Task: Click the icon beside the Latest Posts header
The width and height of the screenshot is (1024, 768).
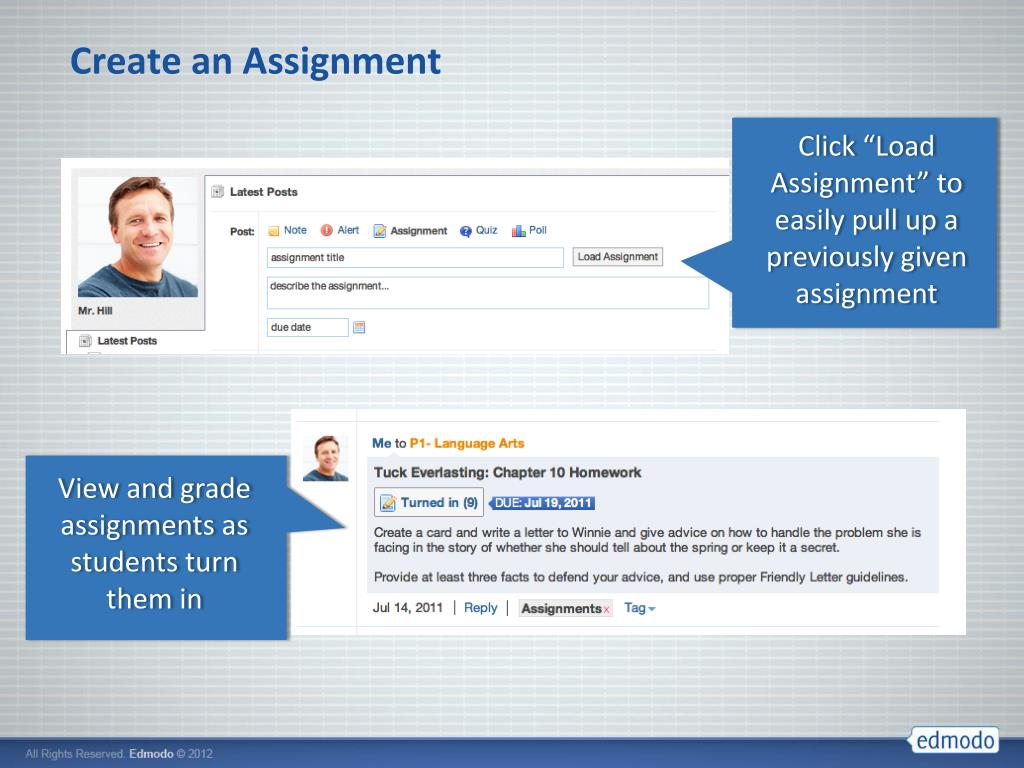Action: tap(217, 191)
